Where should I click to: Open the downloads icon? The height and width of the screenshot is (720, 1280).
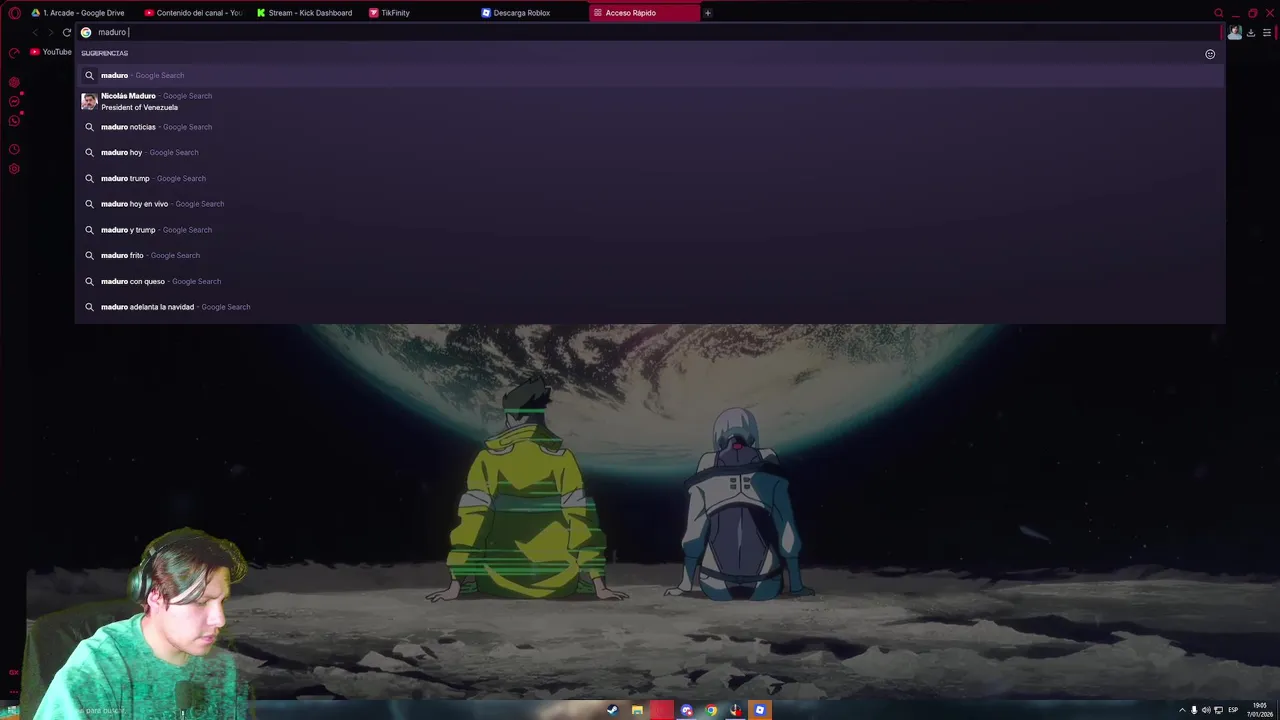(1250, 32)
